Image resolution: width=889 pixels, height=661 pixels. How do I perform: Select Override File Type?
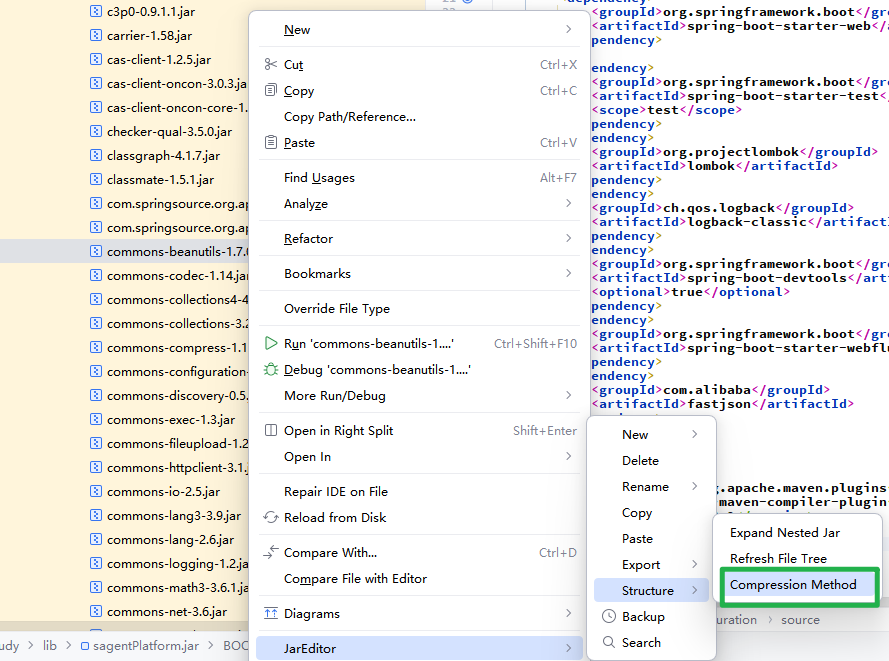pyautogui.click(x=420, y=308)
